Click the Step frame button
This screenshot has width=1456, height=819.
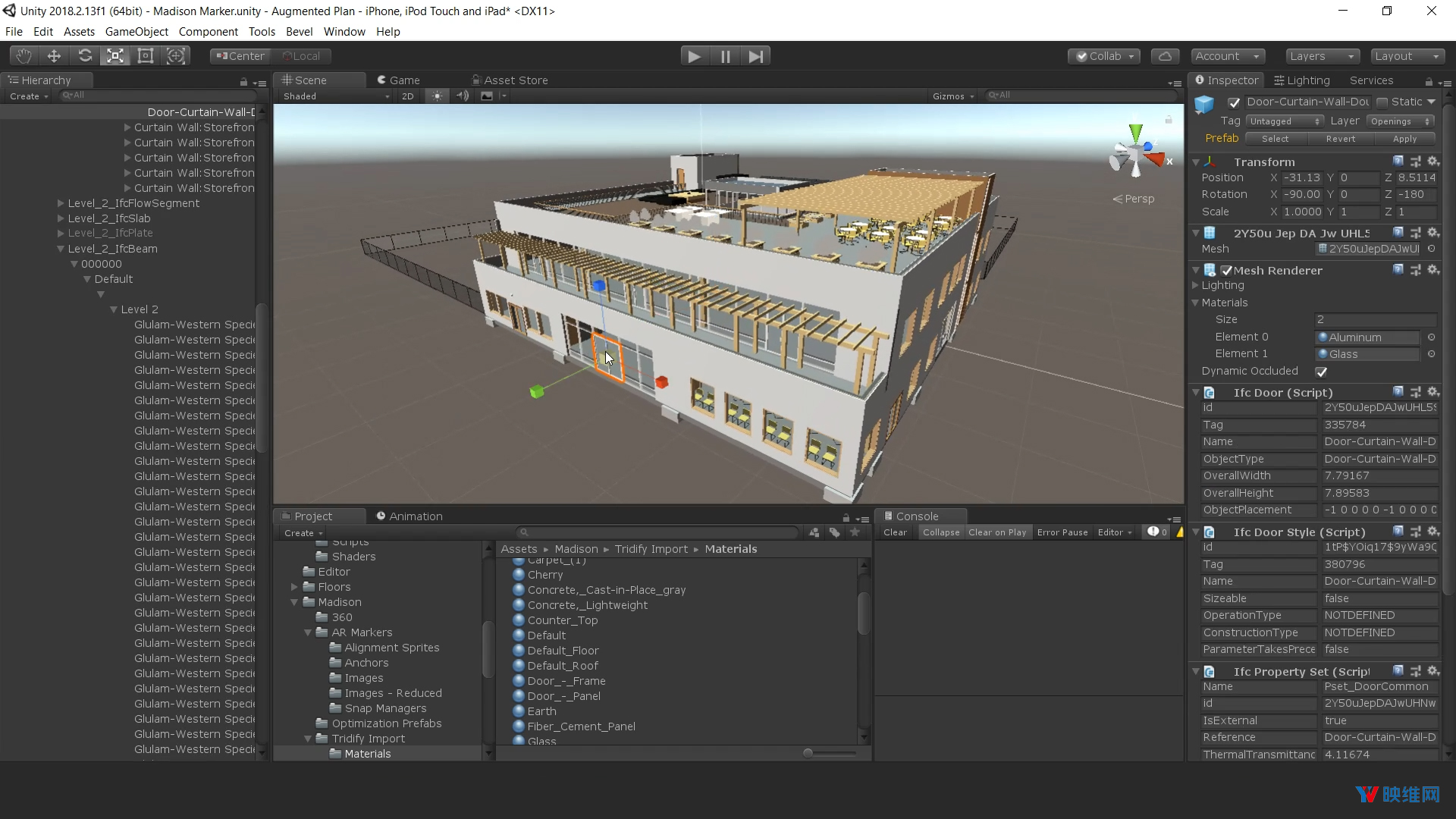[755, 56]
